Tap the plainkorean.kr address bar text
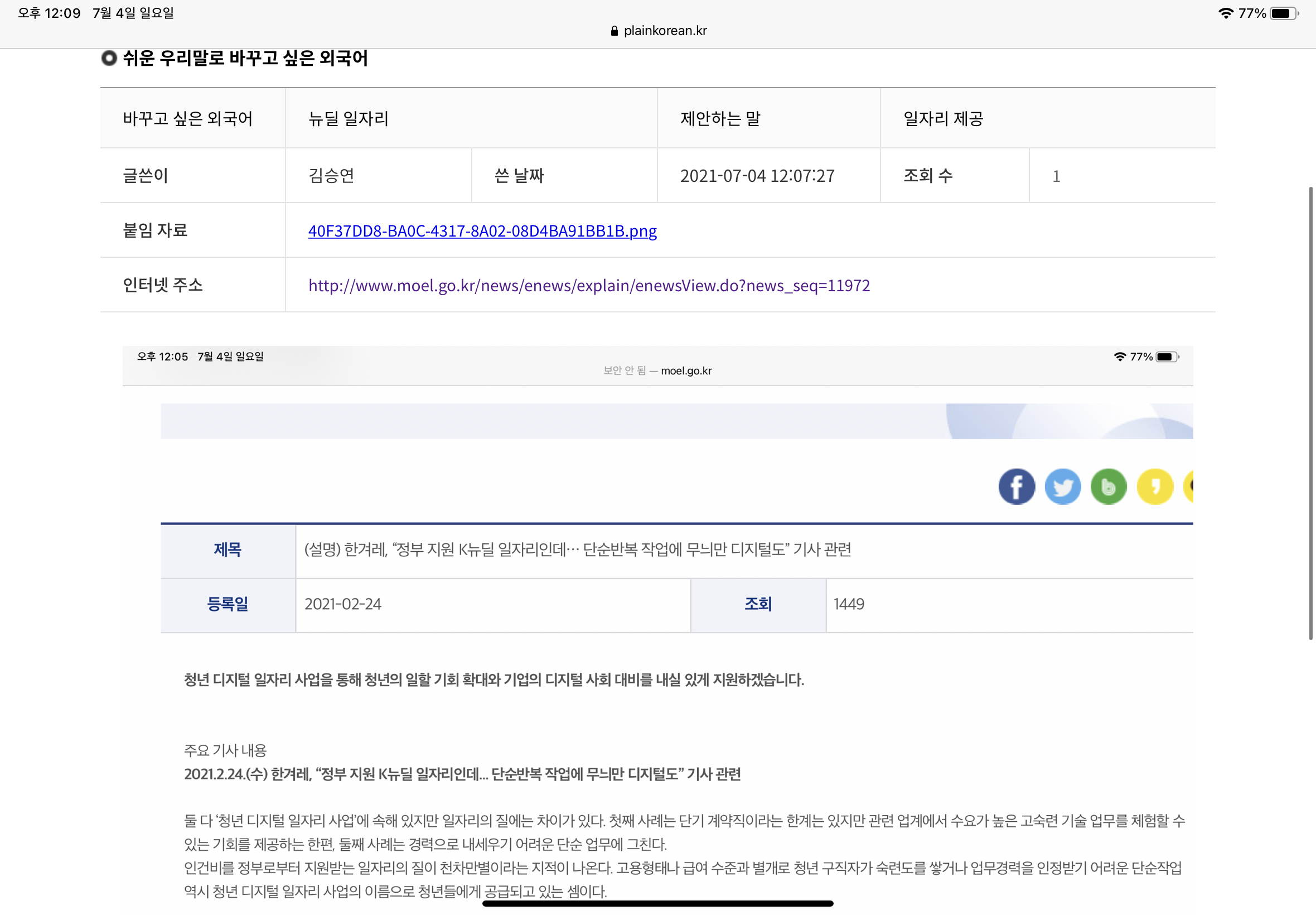The width and height of the screenshot is (1316, 915). pos(665,31)
